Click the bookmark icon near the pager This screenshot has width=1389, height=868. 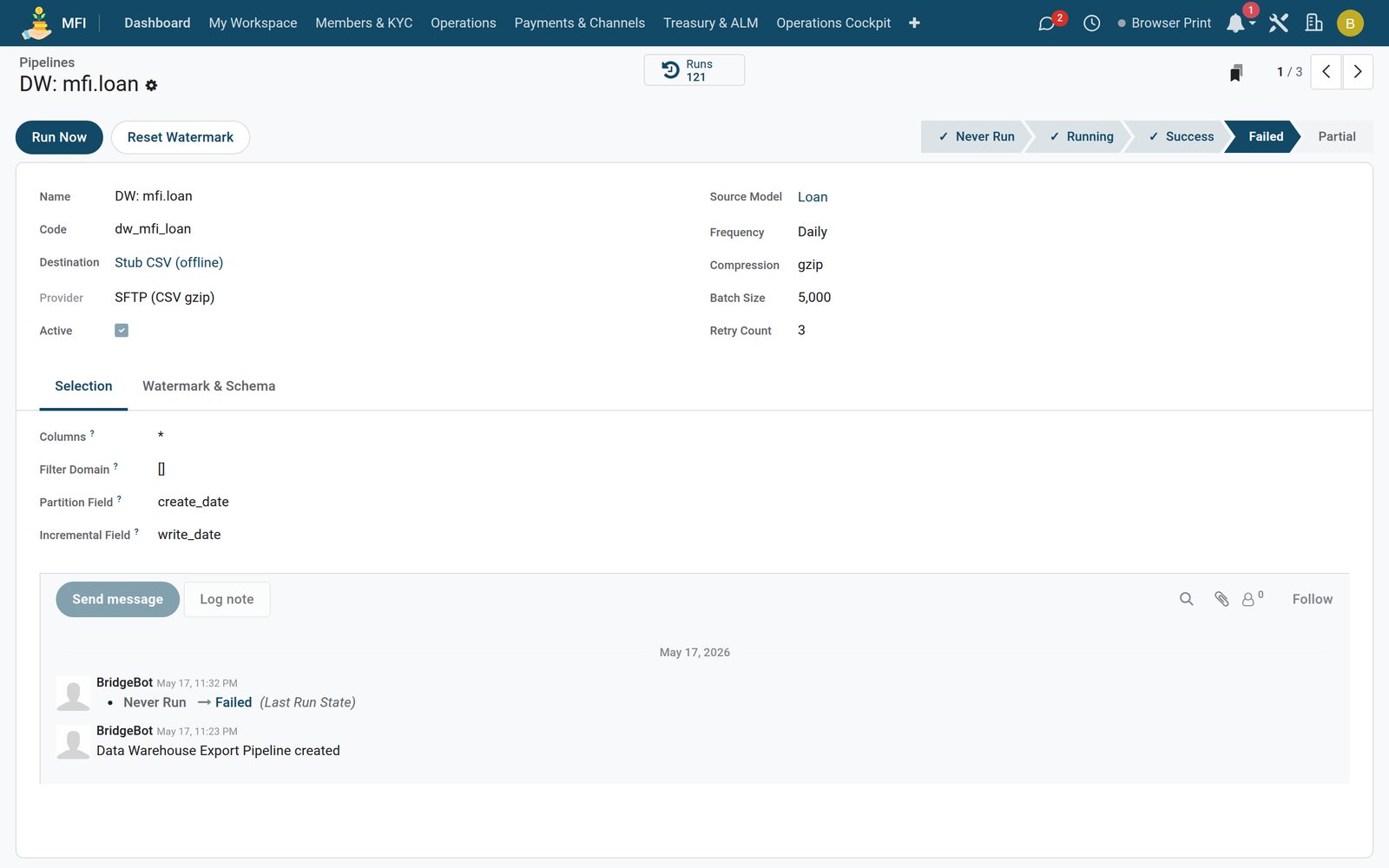[x=1236, y=72]
